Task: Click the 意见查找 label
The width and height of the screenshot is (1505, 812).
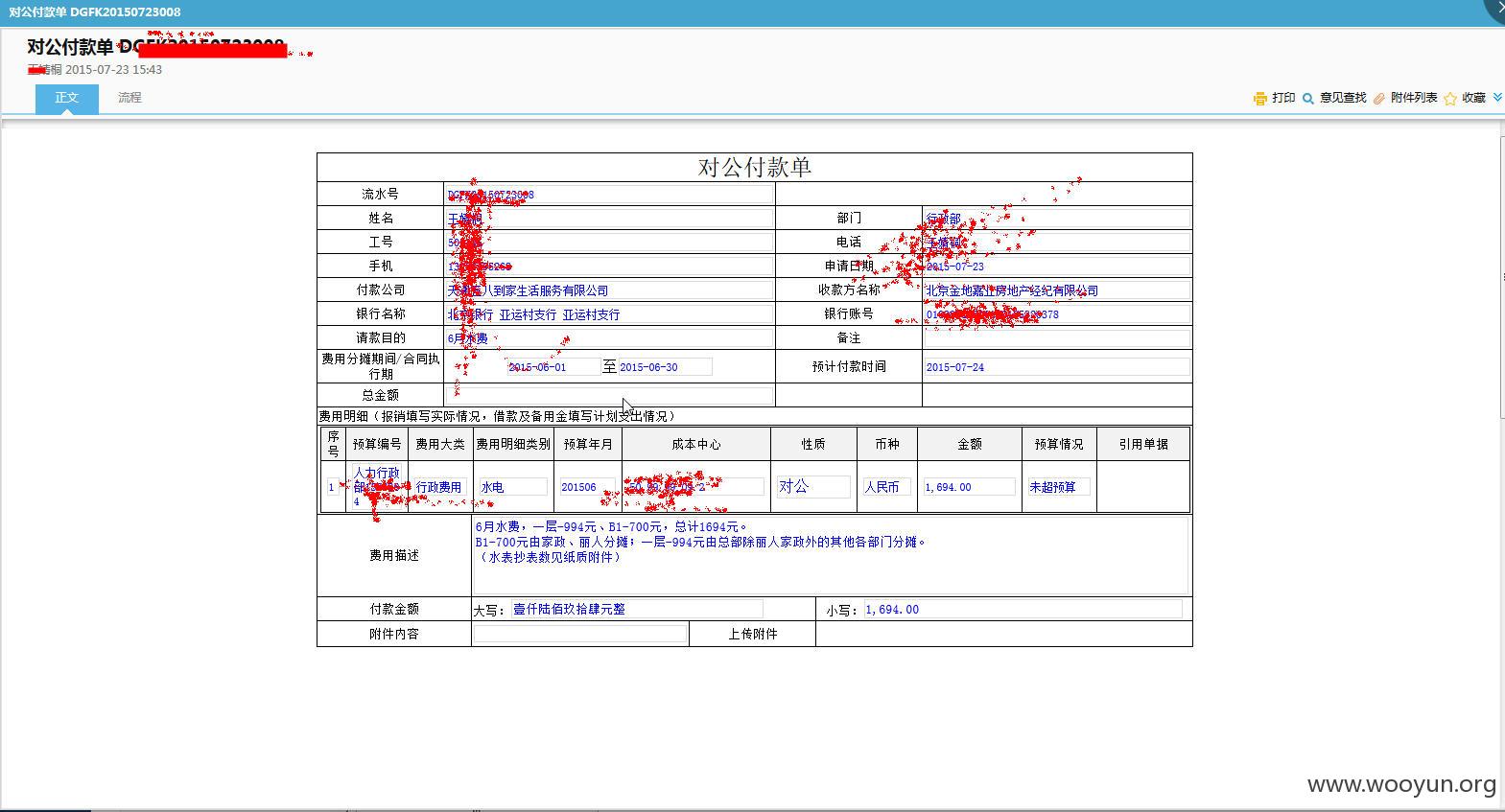Action: tap(1343, 98)
